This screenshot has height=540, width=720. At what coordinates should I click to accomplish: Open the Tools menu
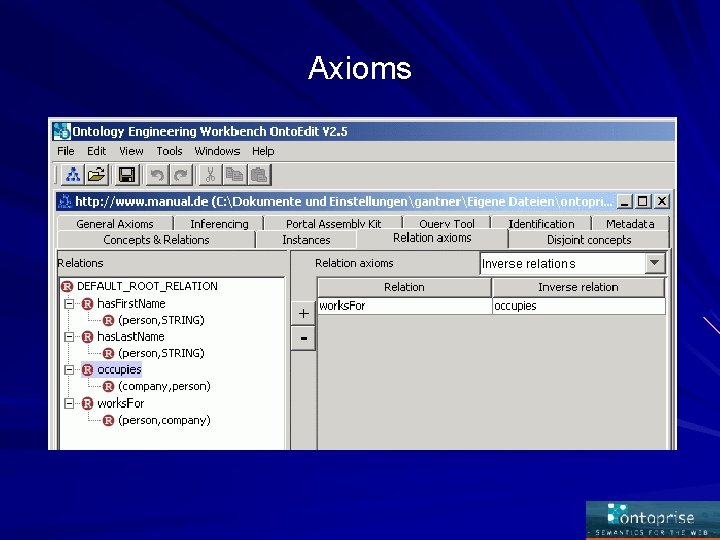coord(169,151)
